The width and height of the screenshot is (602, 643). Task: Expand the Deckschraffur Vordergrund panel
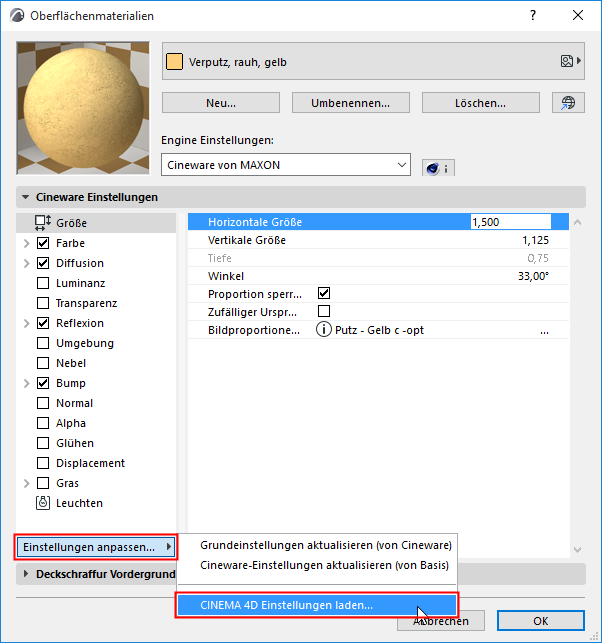[26, 574]
